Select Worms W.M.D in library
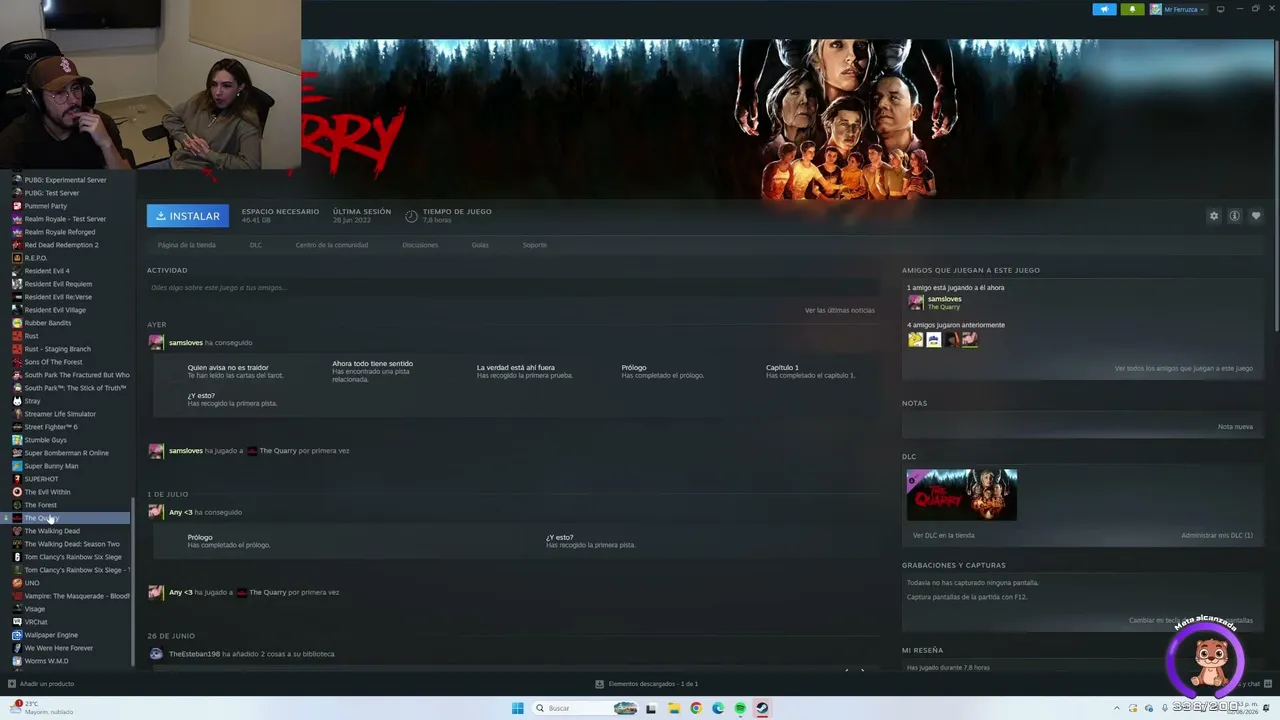Image resolution: width=1280 pixels, height=720 pixels. pos(47,661)
